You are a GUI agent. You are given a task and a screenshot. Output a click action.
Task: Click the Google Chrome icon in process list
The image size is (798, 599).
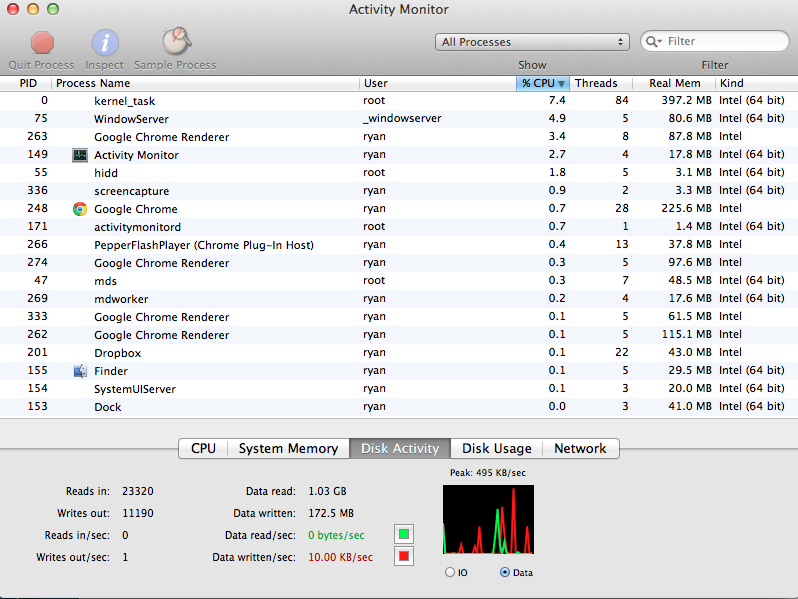tap(80, 209)
